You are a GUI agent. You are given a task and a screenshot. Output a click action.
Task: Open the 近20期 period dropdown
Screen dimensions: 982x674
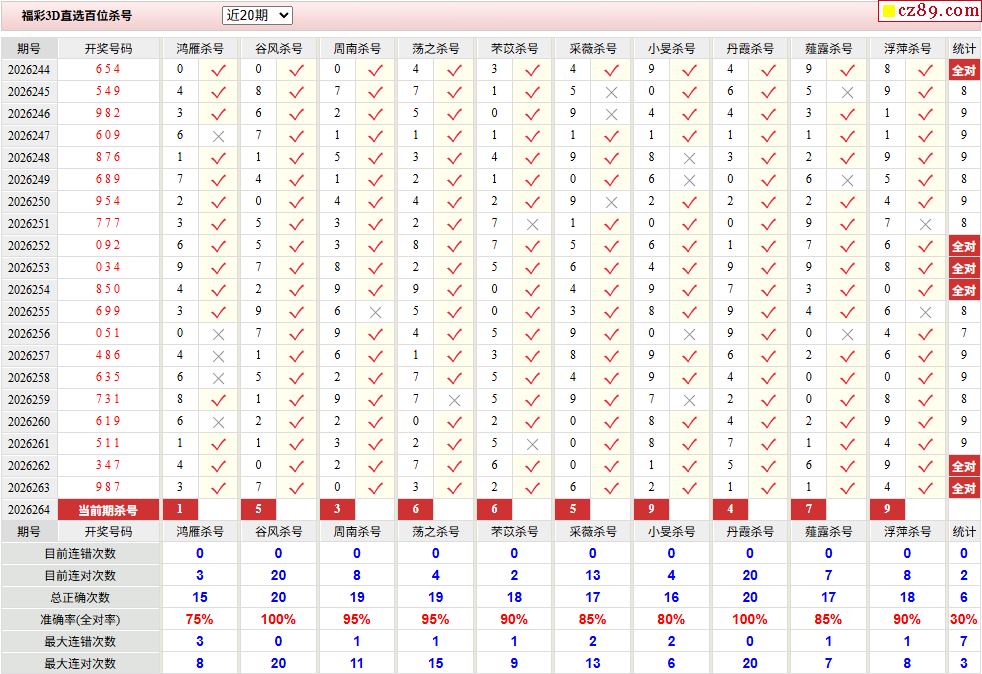257,16
